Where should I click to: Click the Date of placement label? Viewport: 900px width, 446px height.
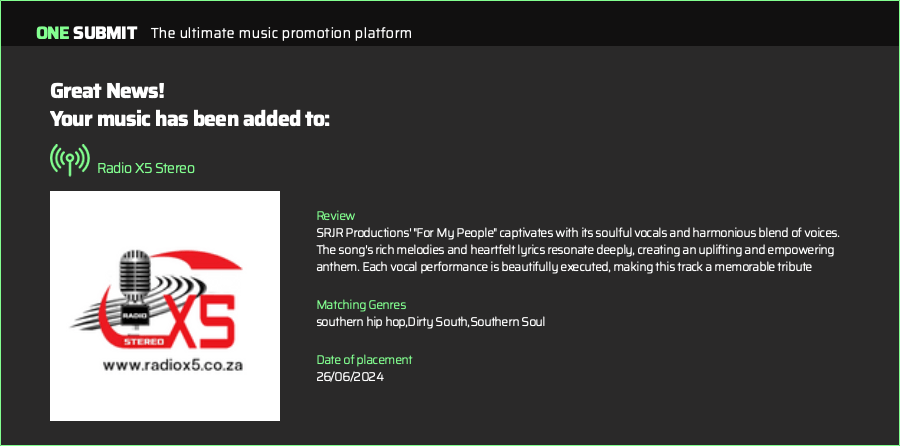(364, 360)
